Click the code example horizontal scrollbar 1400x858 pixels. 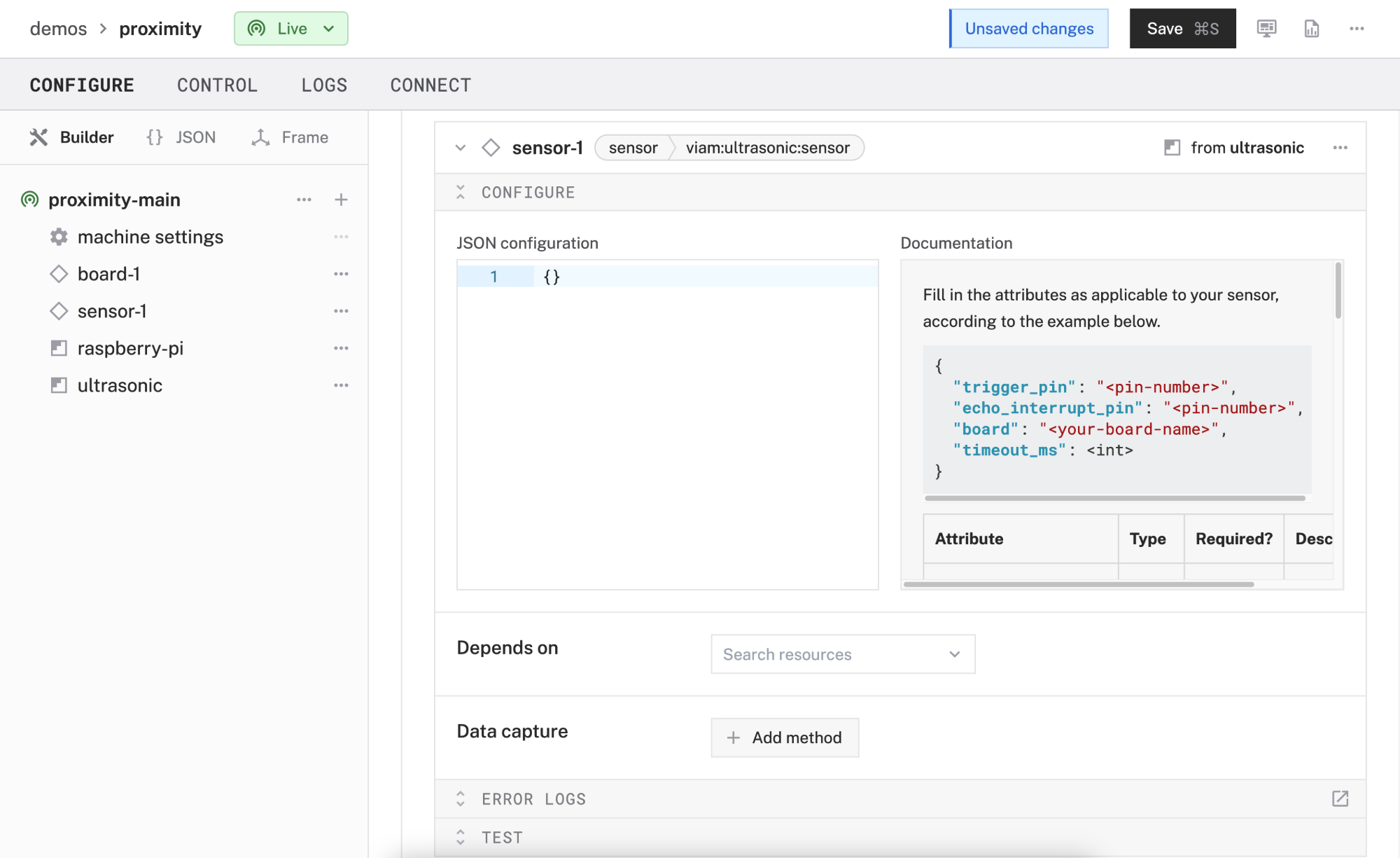tap(1114, 498)
